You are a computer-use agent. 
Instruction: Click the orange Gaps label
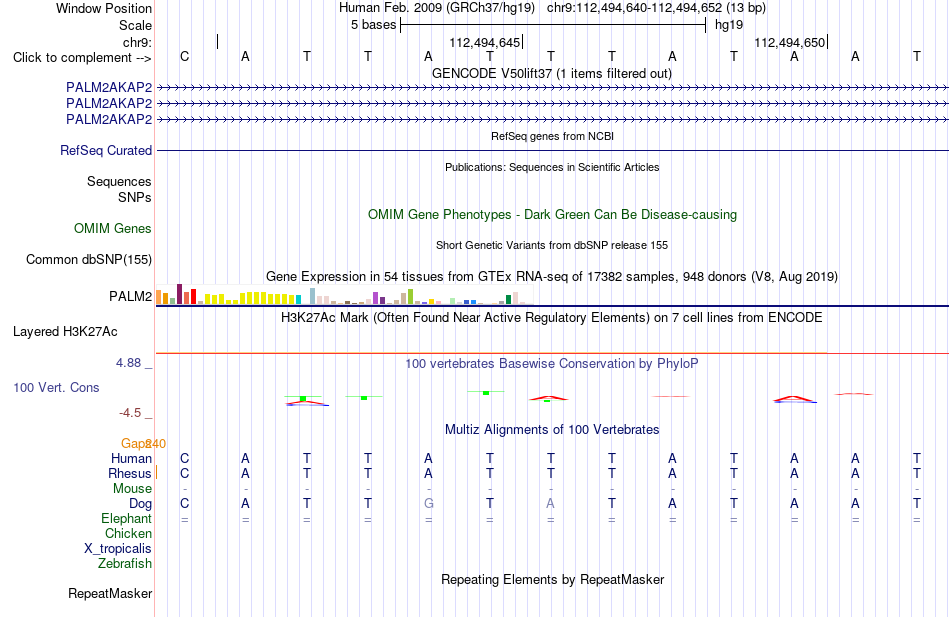click(x=136, y=444)
